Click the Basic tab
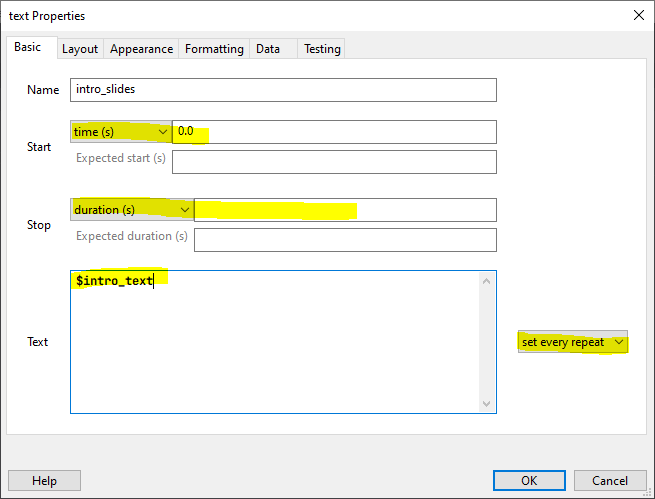The width and height of the screenshot is (655, 499). click(x=28, y=48)
